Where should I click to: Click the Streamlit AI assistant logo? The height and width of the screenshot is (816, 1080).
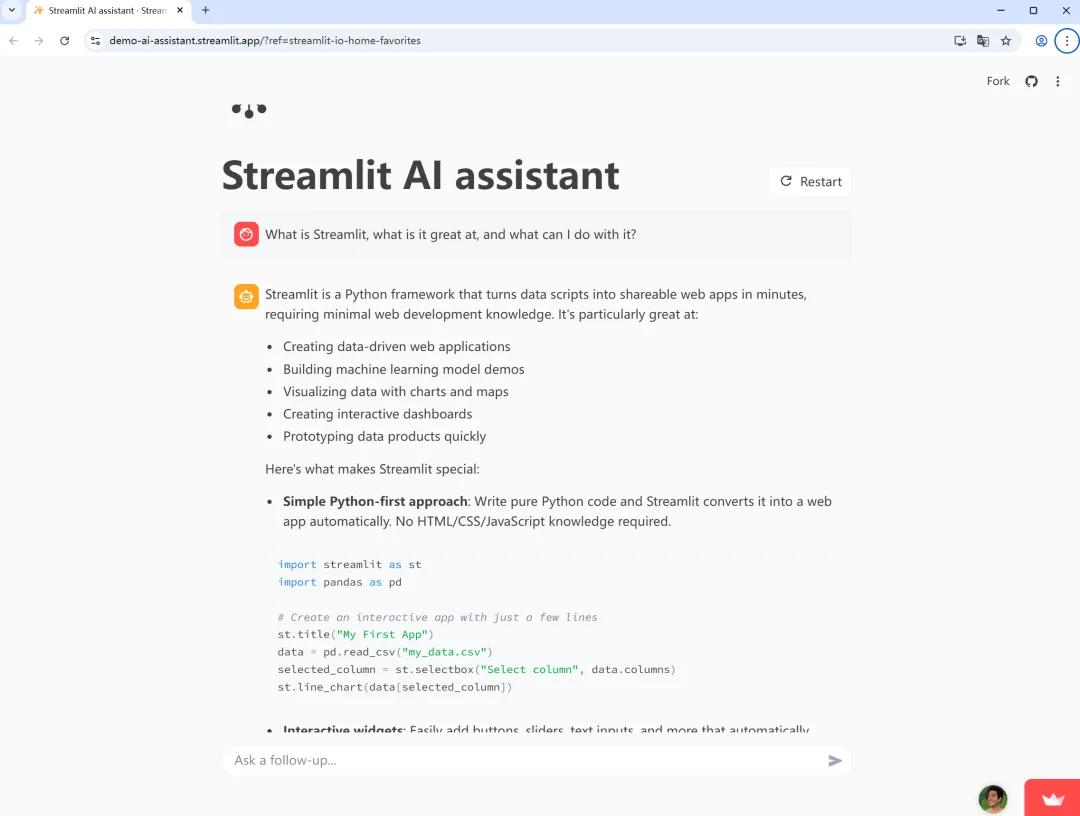(x=249, y=110)
